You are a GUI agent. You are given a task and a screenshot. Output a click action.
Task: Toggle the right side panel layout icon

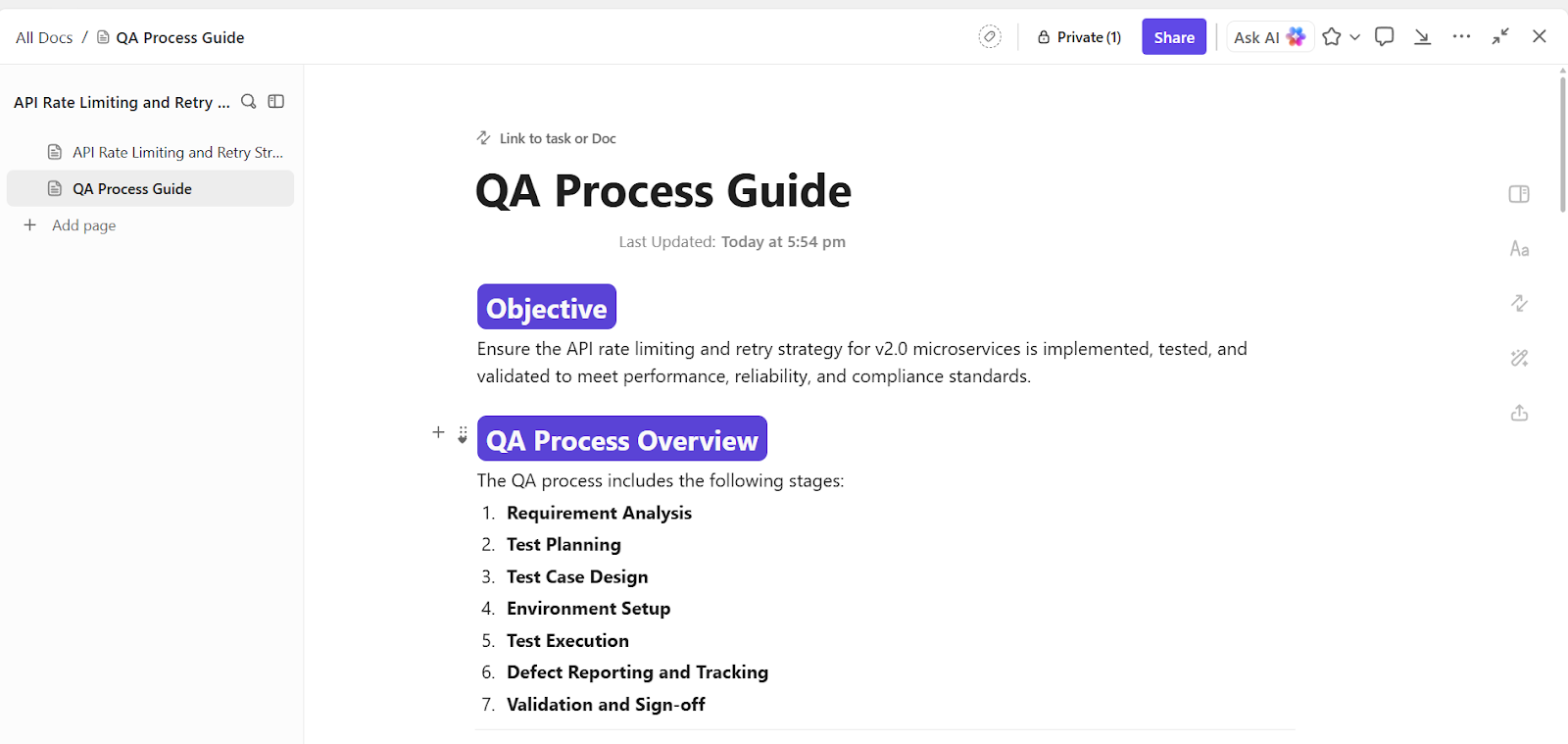click(1519, 194)
